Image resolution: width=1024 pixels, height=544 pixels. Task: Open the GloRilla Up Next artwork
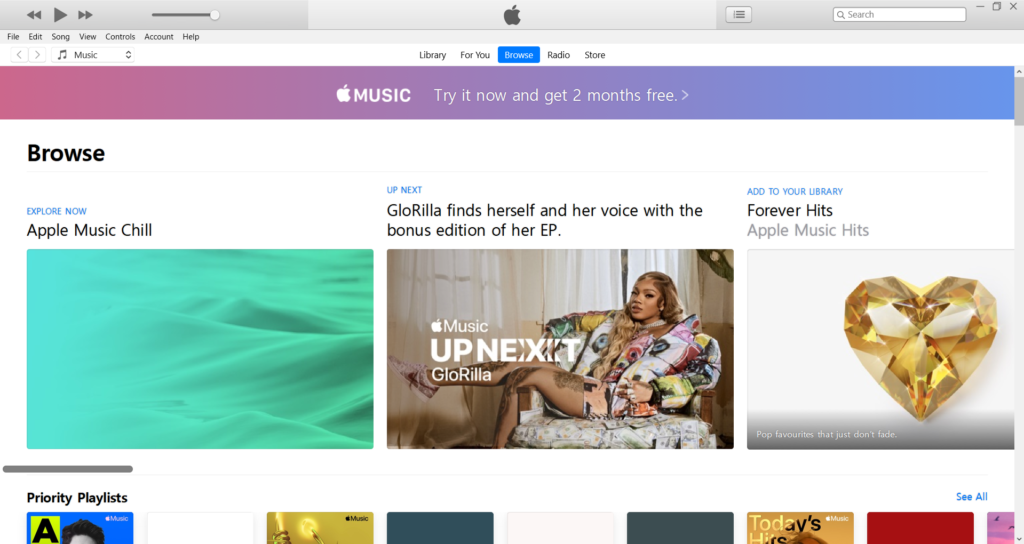pos(560,349)
